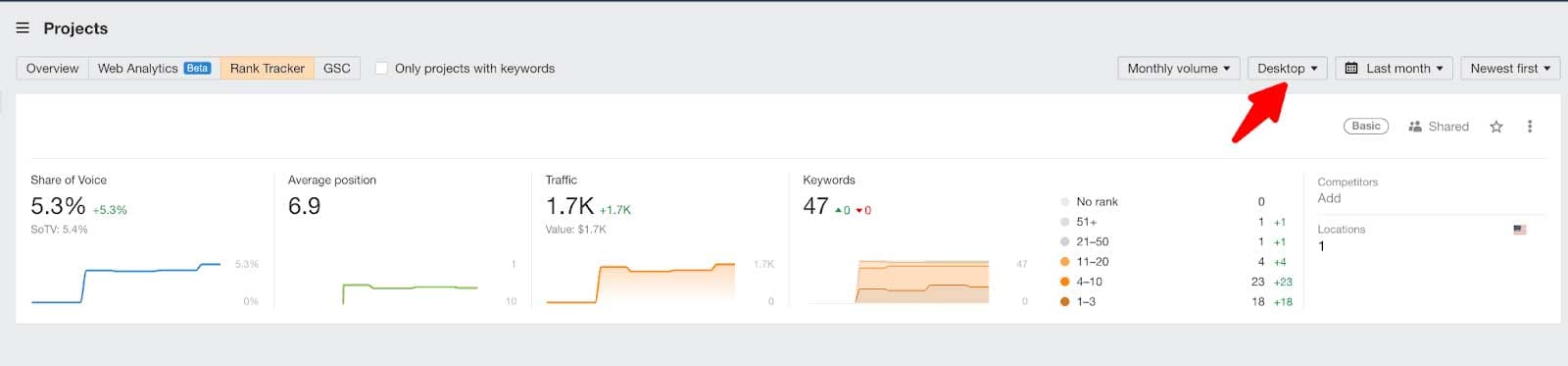Click the No rank gray legend dot
Viewport: 1568px width, 366px height.
[1065, 202]
